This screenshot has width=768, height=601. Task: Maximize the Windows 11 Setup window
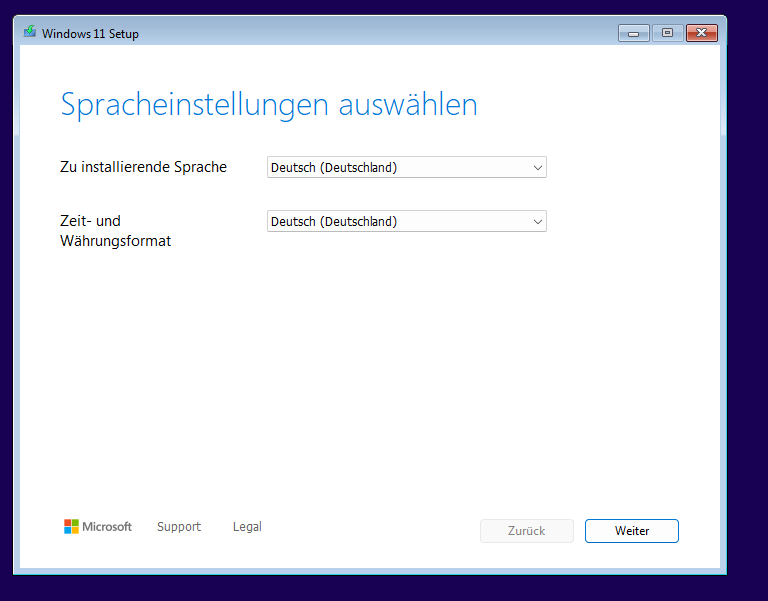(667, 33)
